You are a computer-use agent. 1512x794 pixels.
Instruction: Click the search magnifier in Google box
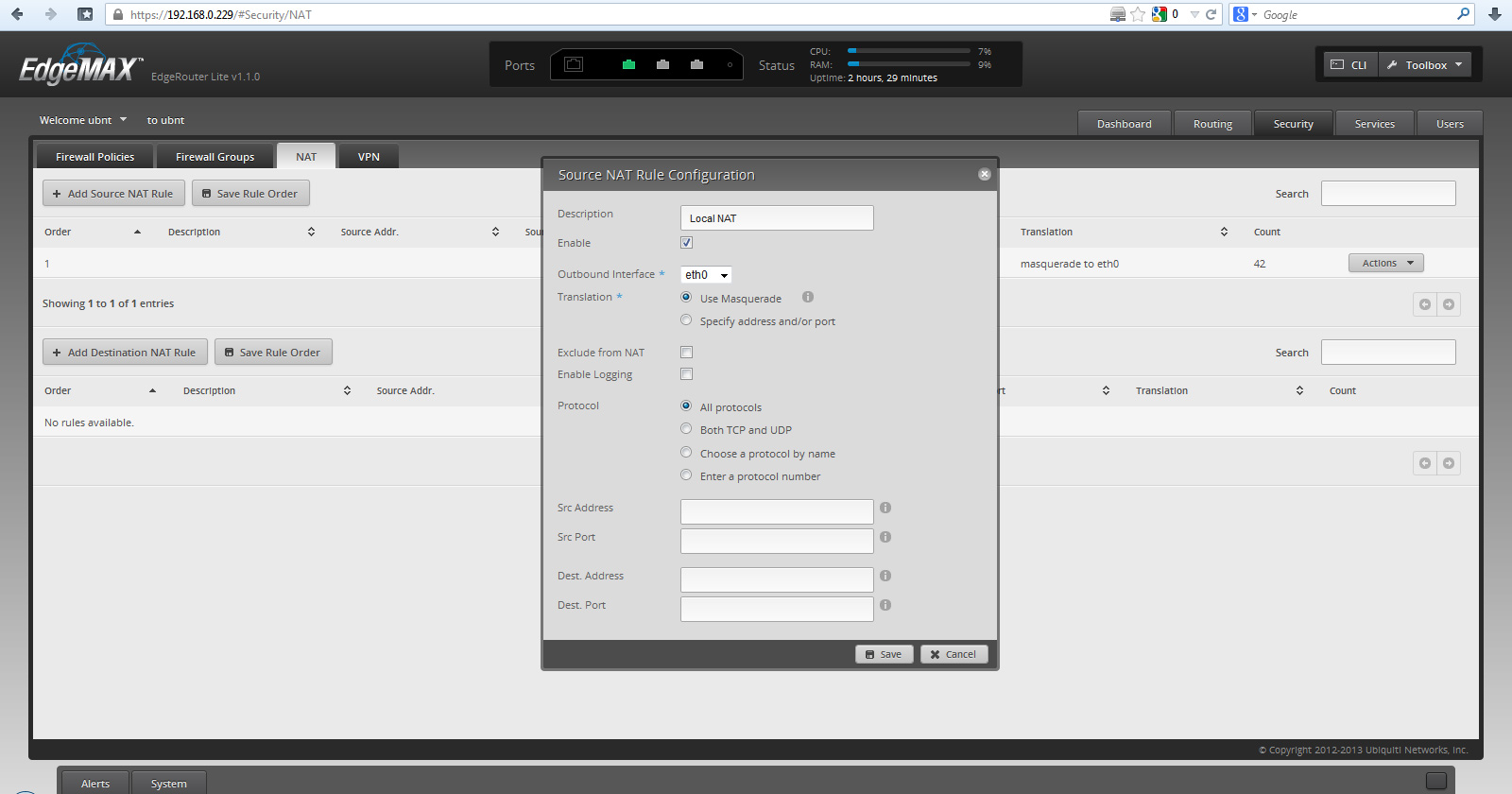pyautogui.click(x=1463, y=14)
